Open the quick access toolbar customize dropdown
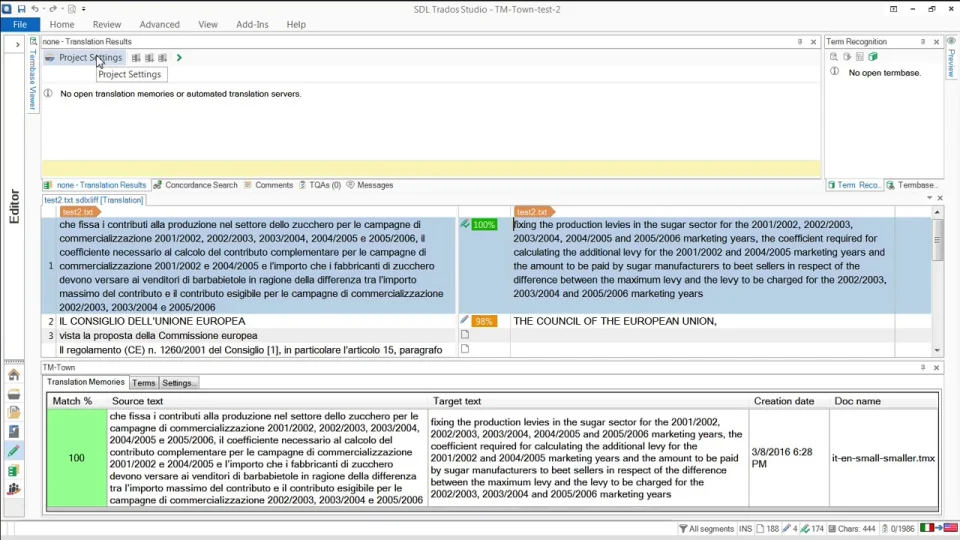Image resolution: width=960 pixels, height=540 pixels. pyautogui.click(x=84, y=9)
